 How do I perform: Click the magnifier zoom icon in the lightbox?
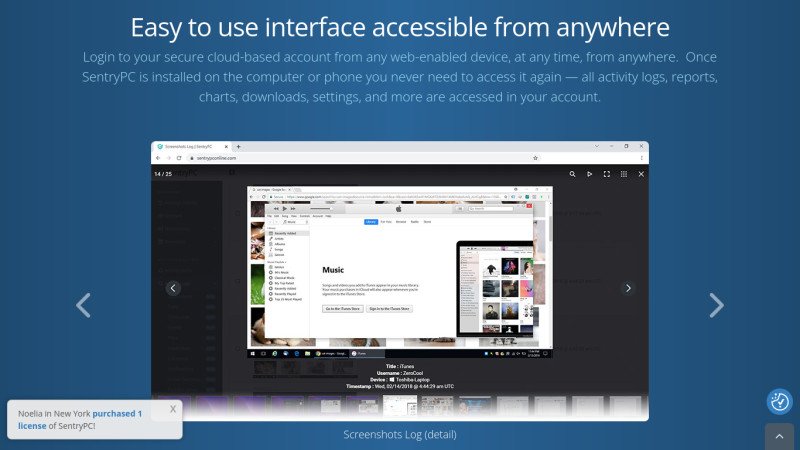click(x=572, y=174)
